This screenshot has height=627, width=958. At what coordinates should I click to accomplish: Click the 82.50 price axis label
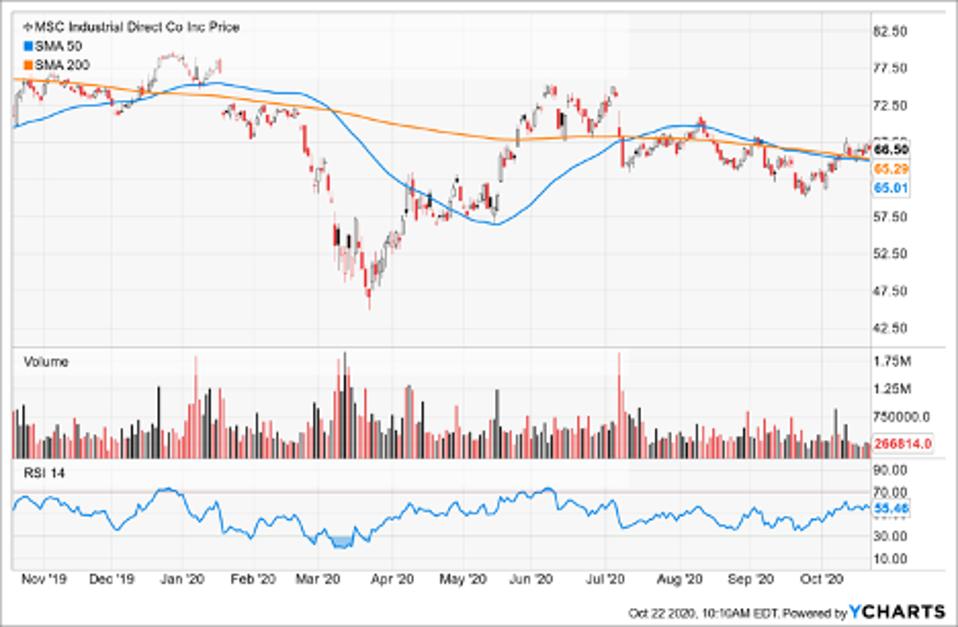(891, 31)
